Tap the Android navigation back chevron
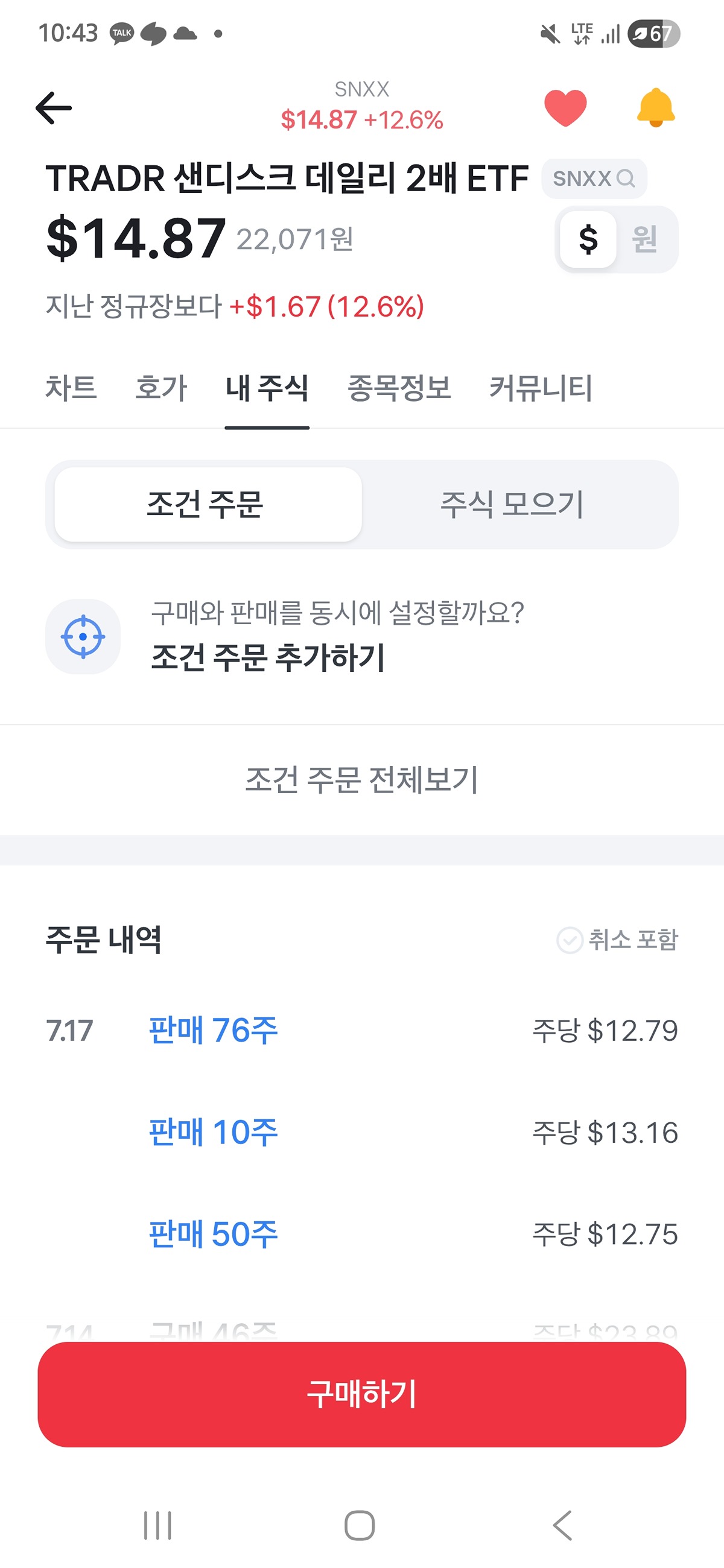 pos(563,1525)
